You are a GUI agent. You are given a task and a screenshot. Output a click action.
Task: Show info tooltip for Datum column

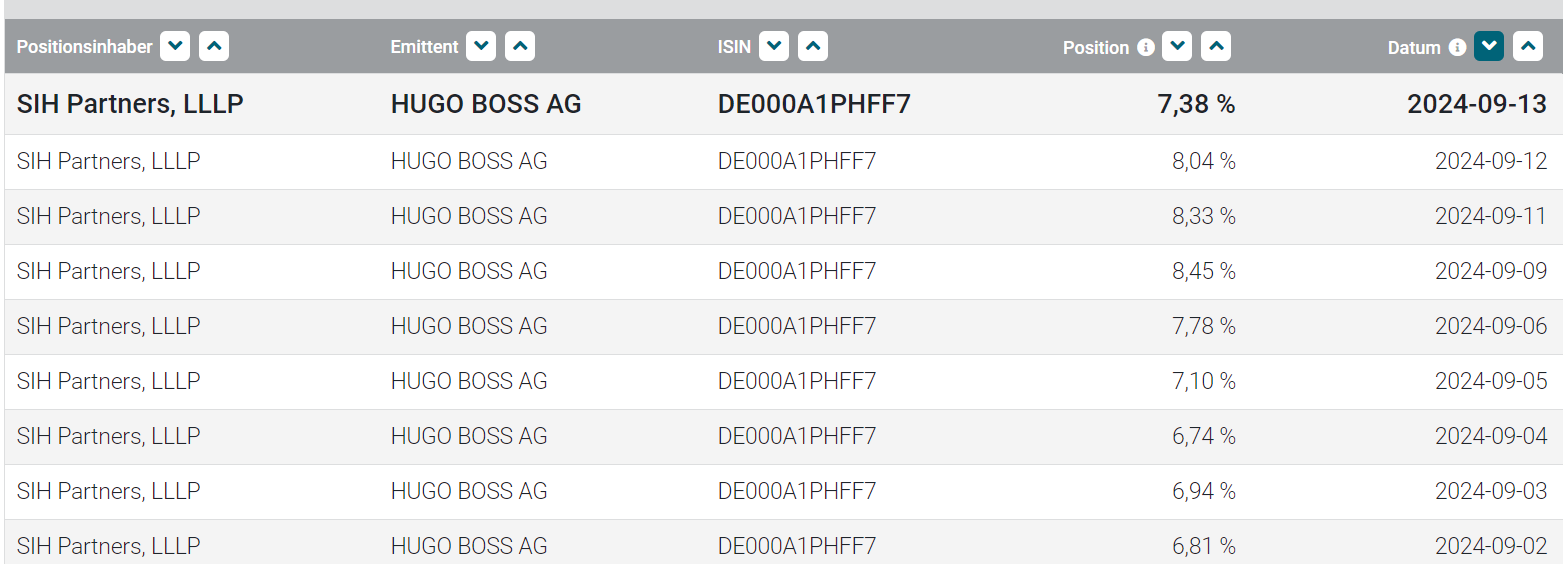click(1457, 47)
